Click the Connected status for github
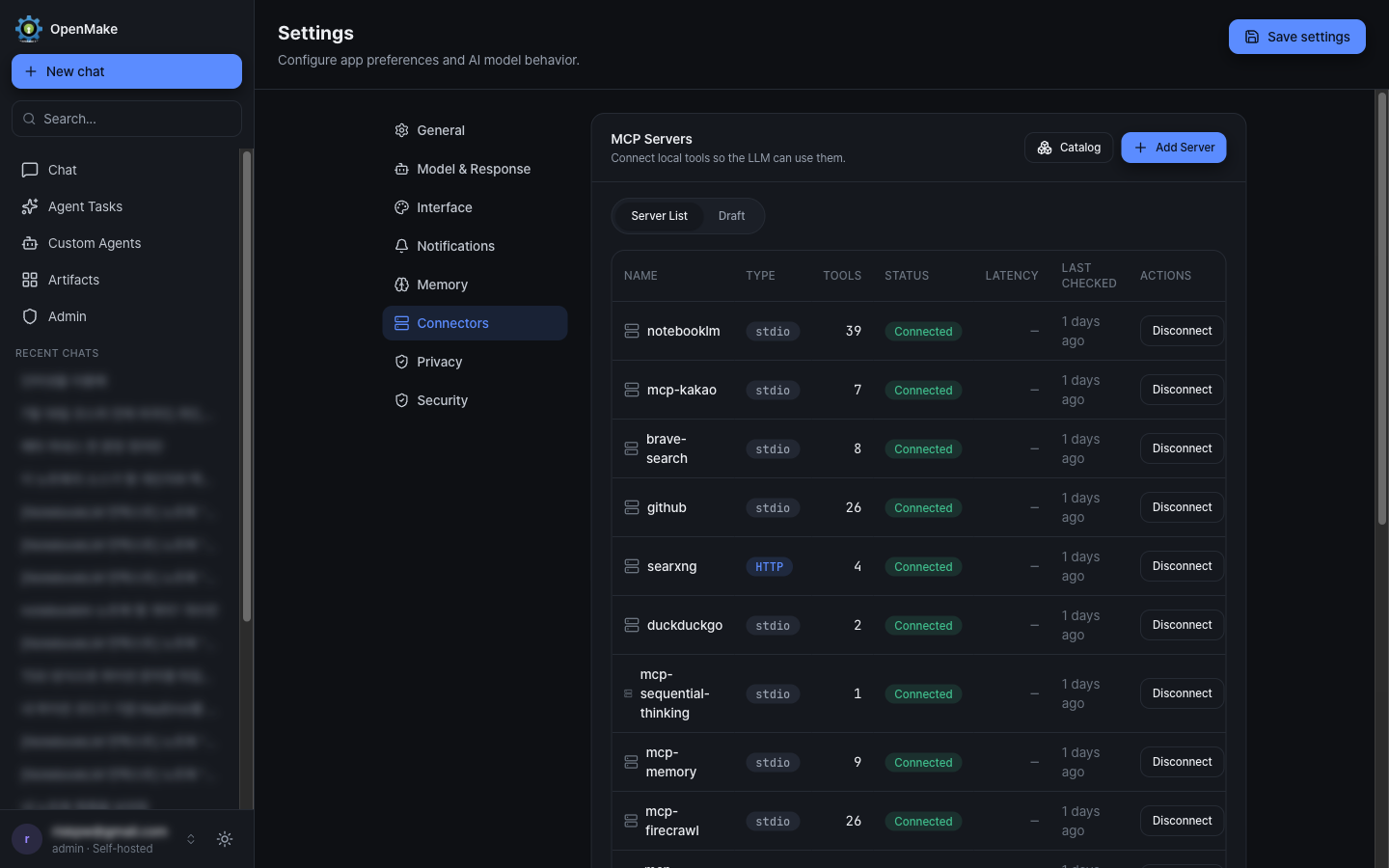 coord(923,508)
